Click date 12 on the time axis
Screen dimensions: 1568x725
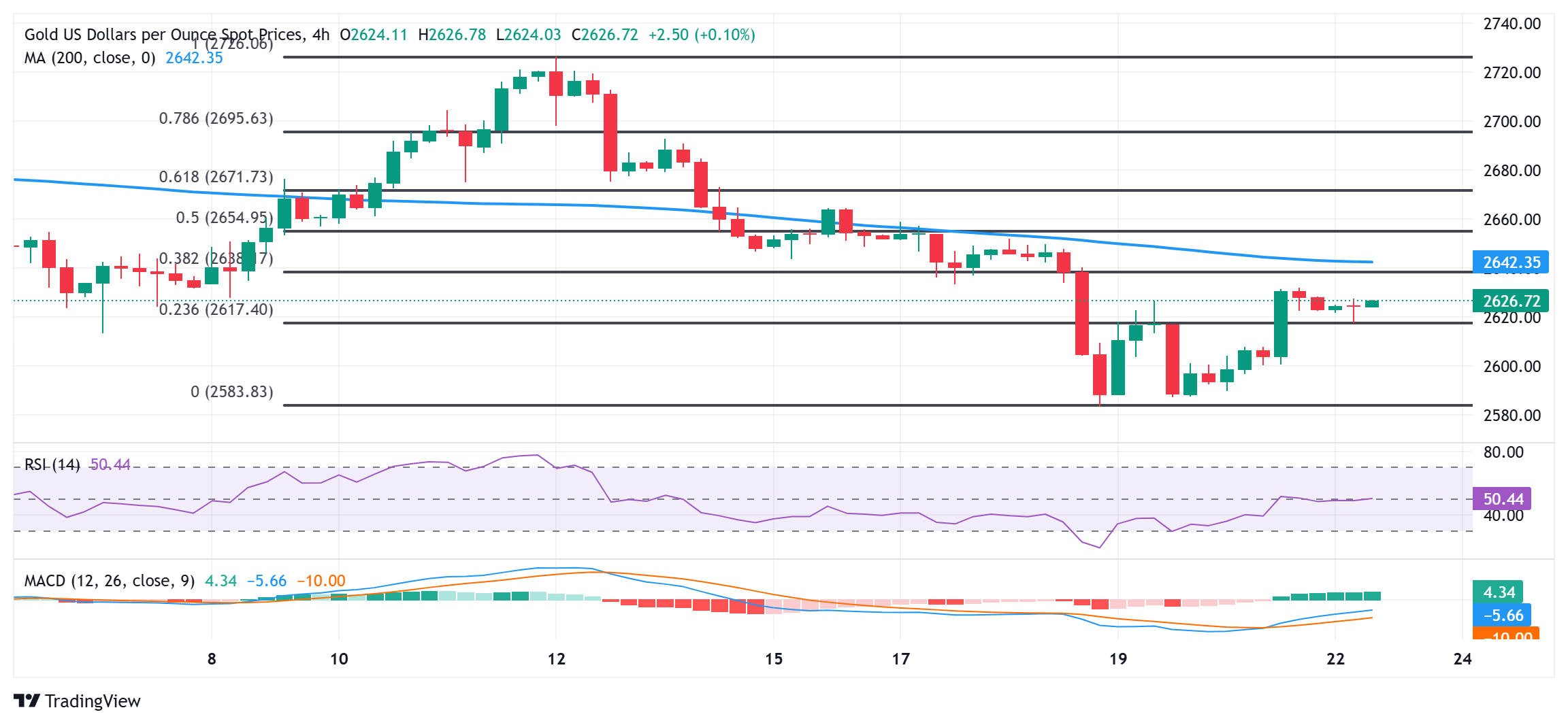click(x=556, y=658)
